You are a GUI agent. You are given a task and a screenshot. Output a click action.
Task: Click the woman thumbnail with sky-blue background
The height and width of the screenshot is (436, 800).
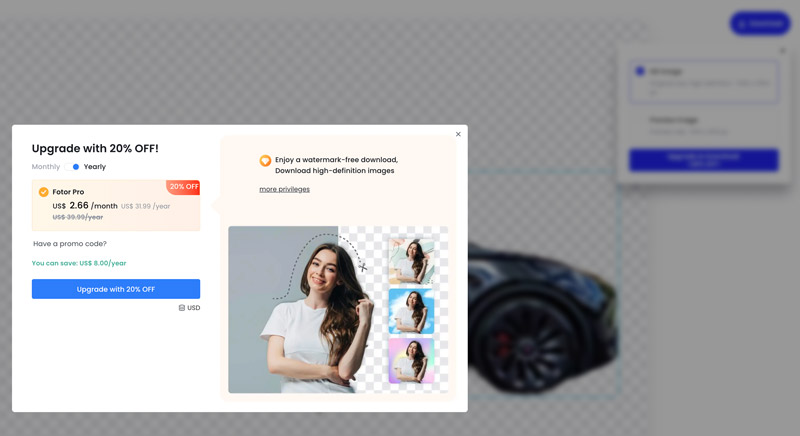point(411,311)
